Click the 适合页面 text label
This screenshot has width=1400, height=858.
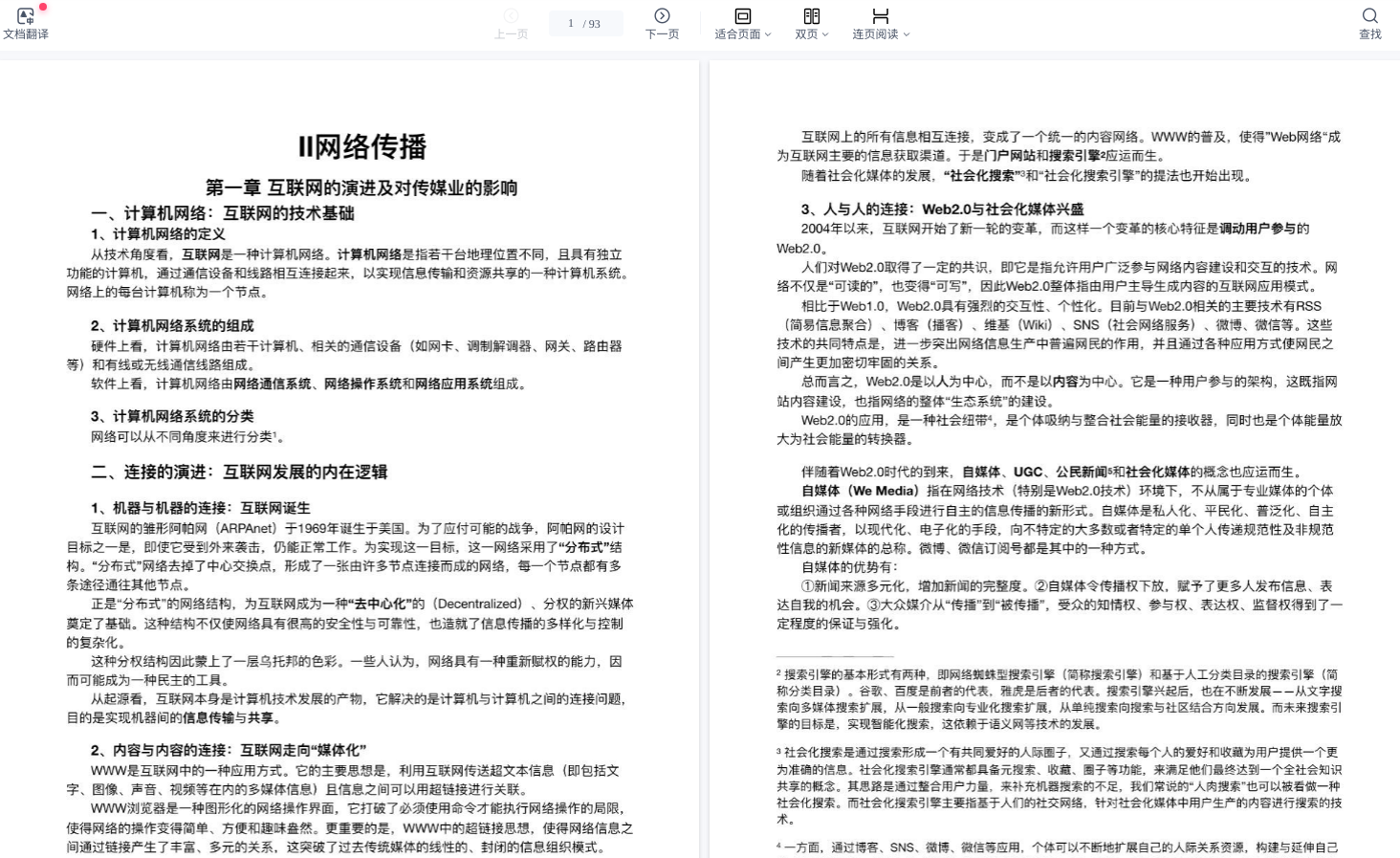coord(737,34)
